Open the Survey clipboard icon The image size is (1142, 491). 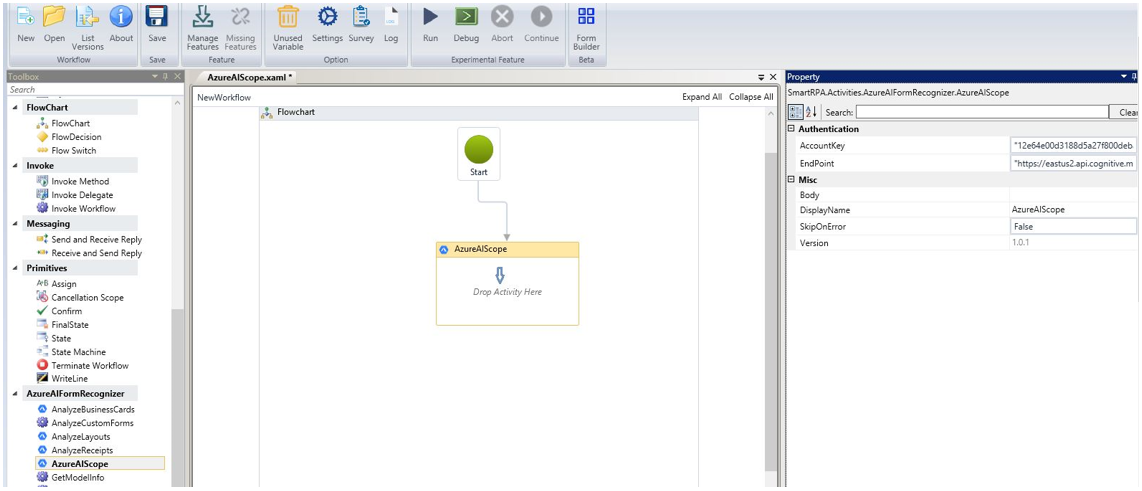pos(361,17)
